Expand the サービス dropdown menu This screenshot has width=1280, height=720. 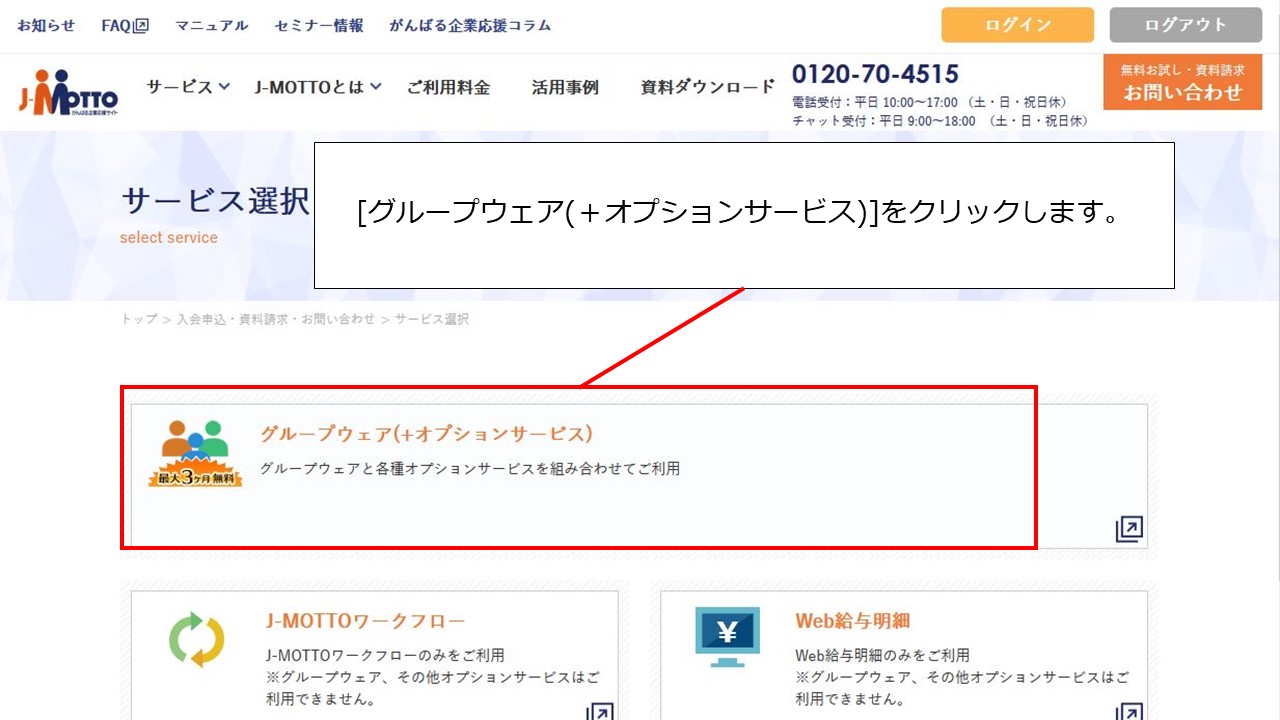[188, 87]
